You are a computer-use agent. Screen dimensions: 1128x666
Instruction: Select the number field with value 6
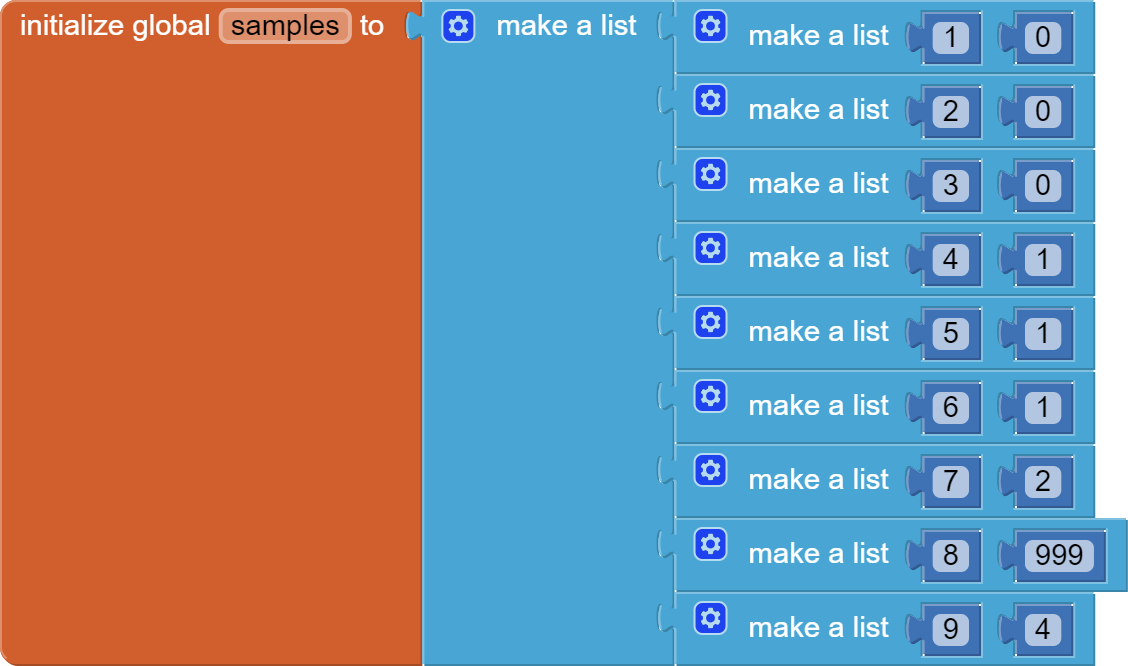click(x=950, y=407)
